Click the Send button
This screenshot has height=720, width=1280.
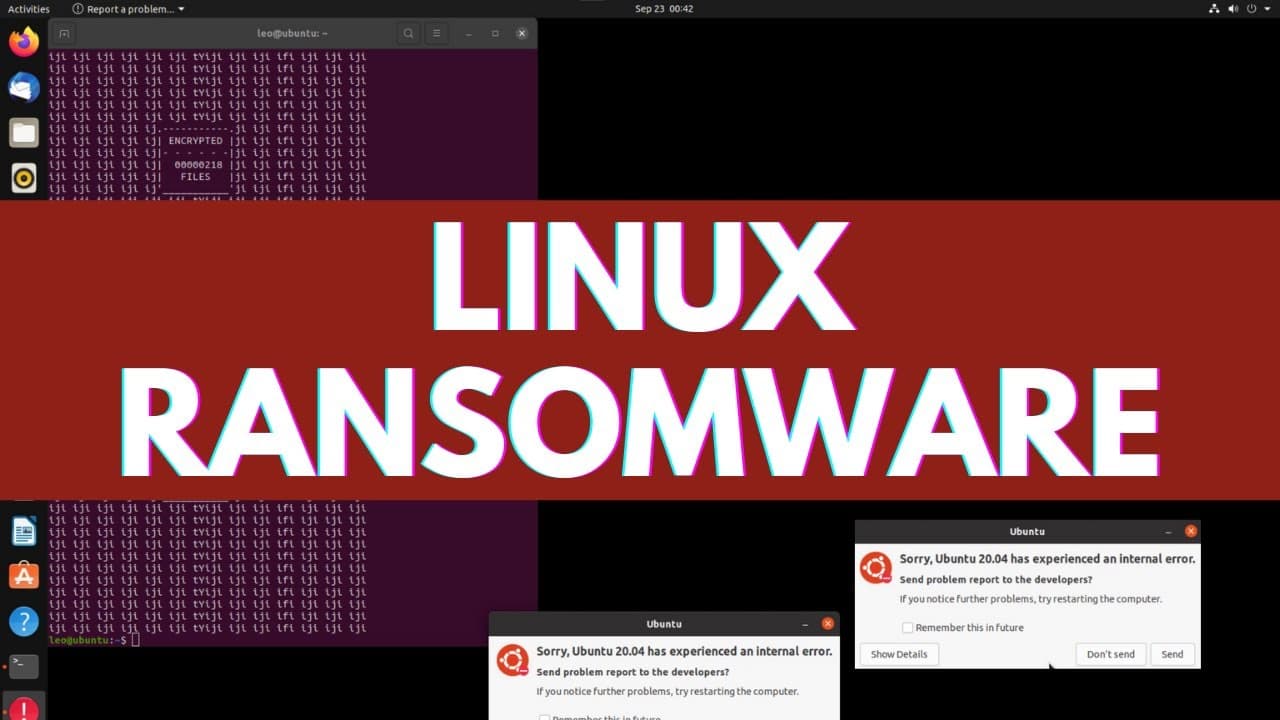tap(1172, 654)
